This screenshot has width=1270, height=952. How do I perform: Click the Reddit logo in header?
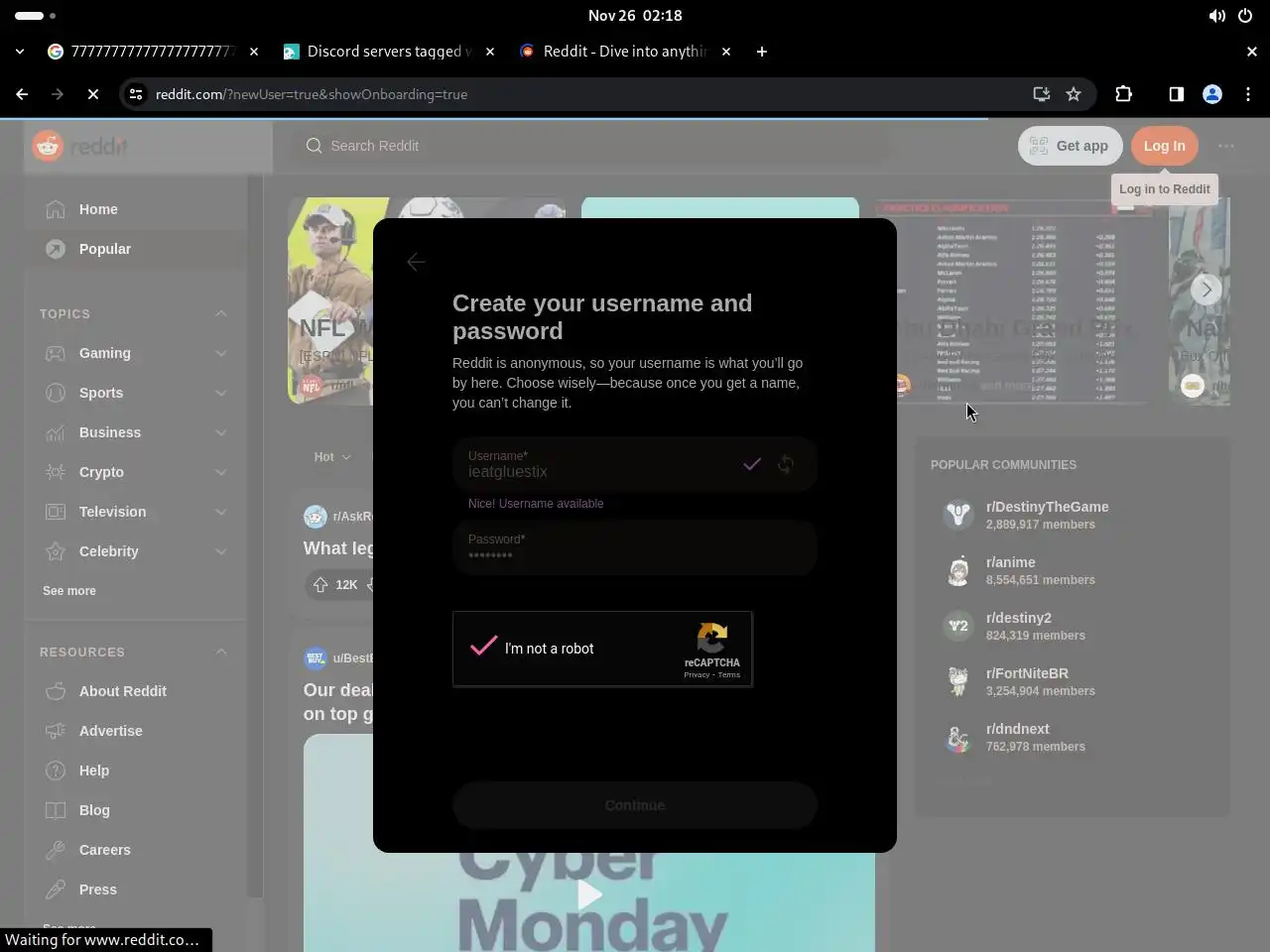click(x=79, y=146)
